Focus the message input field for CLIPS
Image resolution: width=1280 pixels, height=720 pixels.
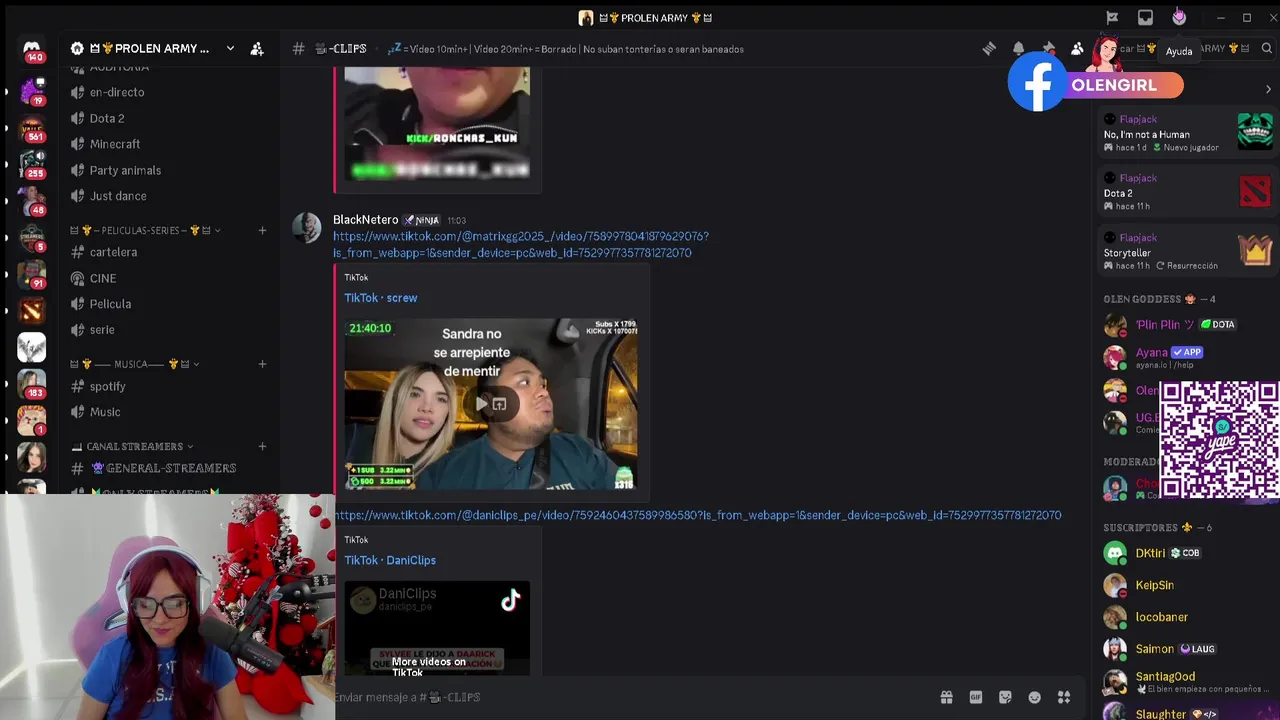pyautogui.click(x=630, y=697)
